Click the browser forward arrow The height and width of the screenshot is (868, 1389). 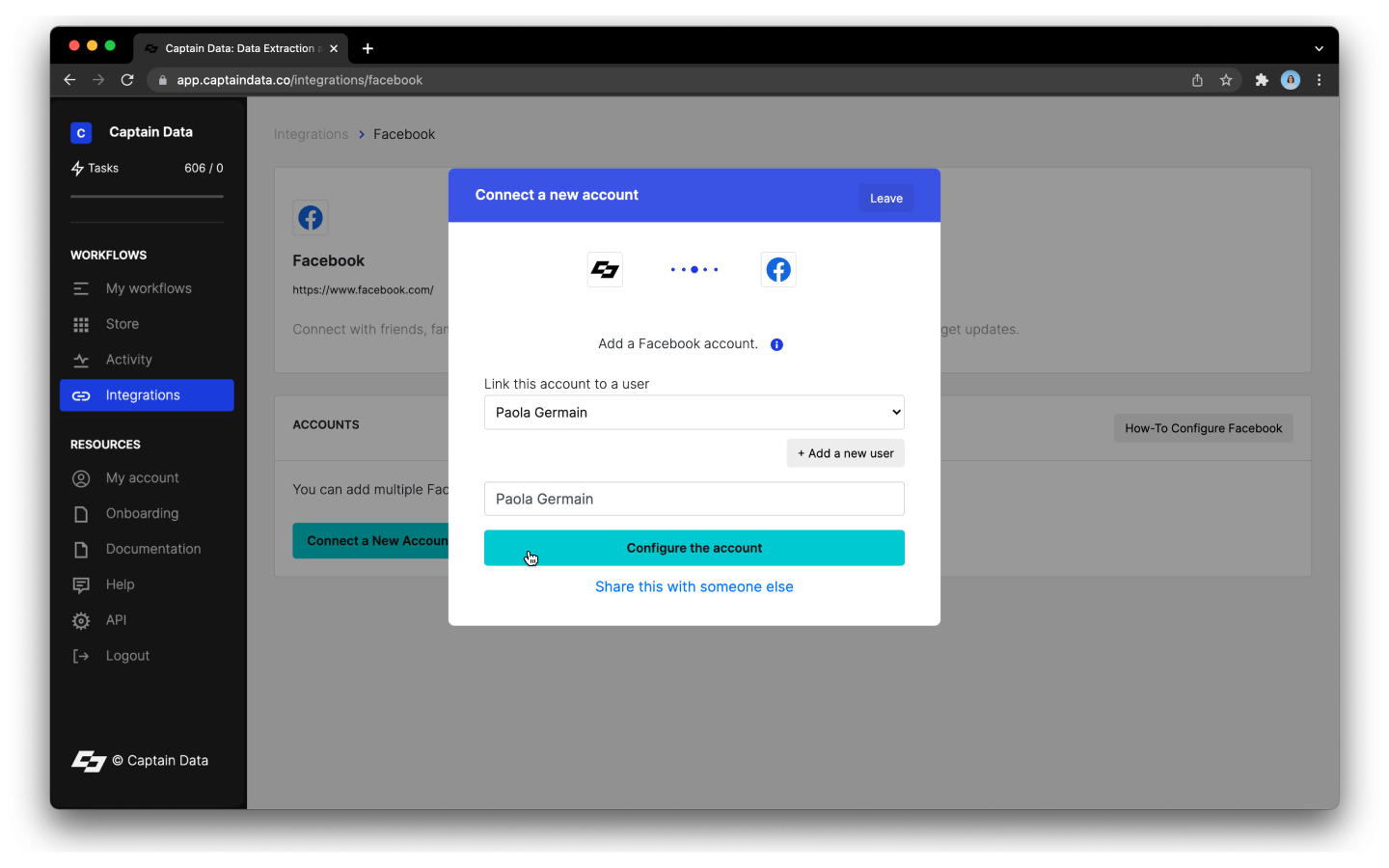[98, 80]
